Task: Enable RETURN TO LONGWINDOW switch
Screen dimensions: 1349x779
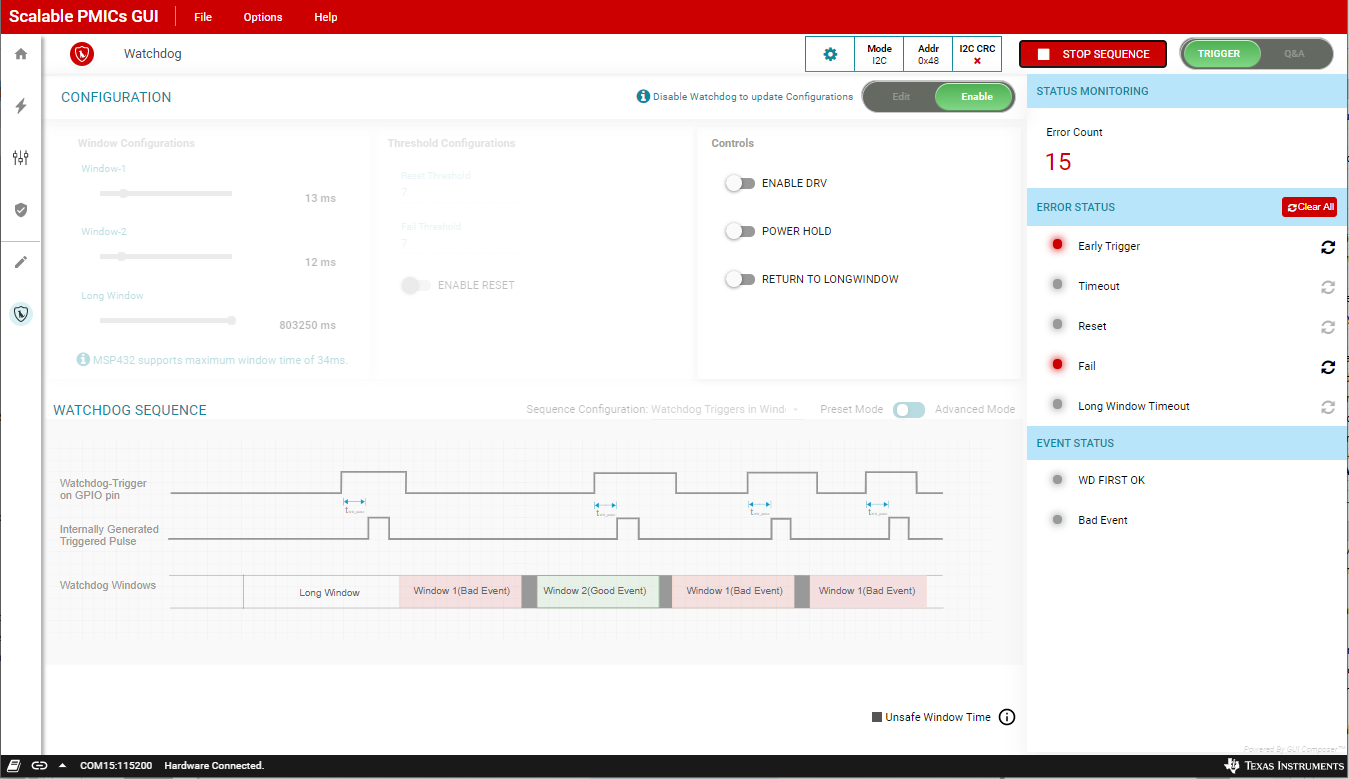Action: 740,279
